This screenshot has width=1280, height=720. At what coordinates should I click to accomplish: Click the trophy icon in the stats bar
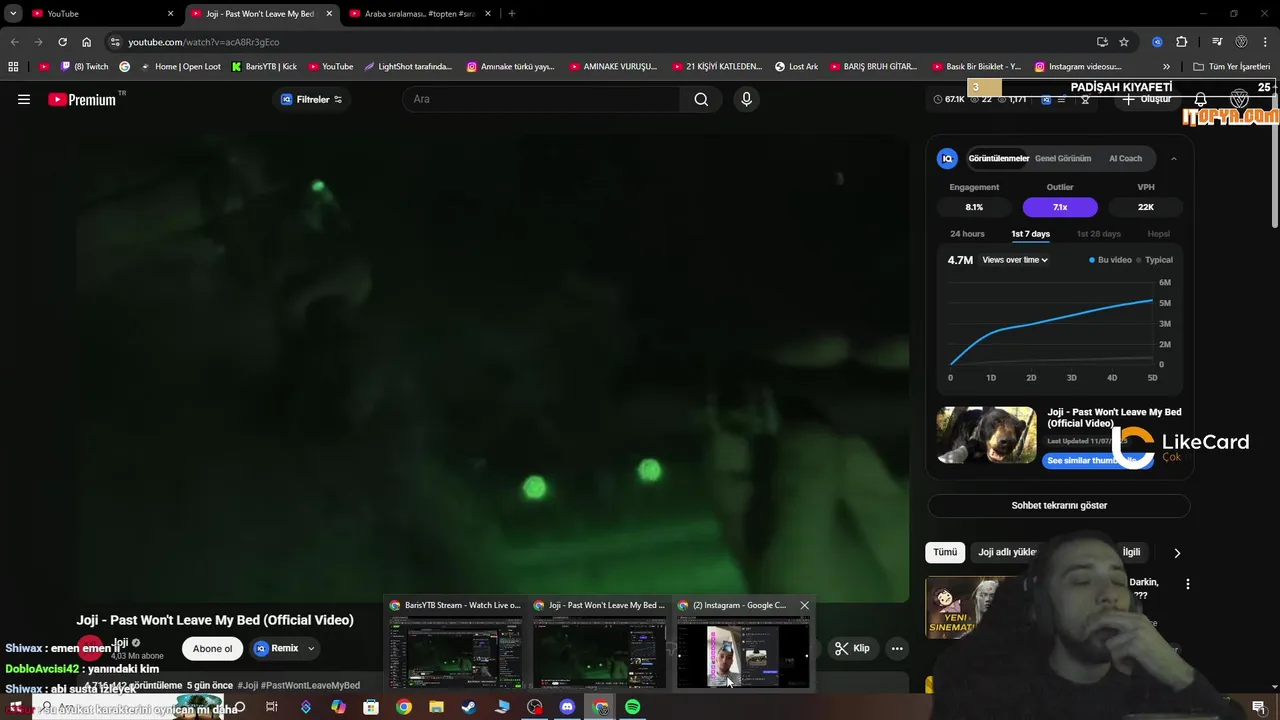click(1085, 99)
